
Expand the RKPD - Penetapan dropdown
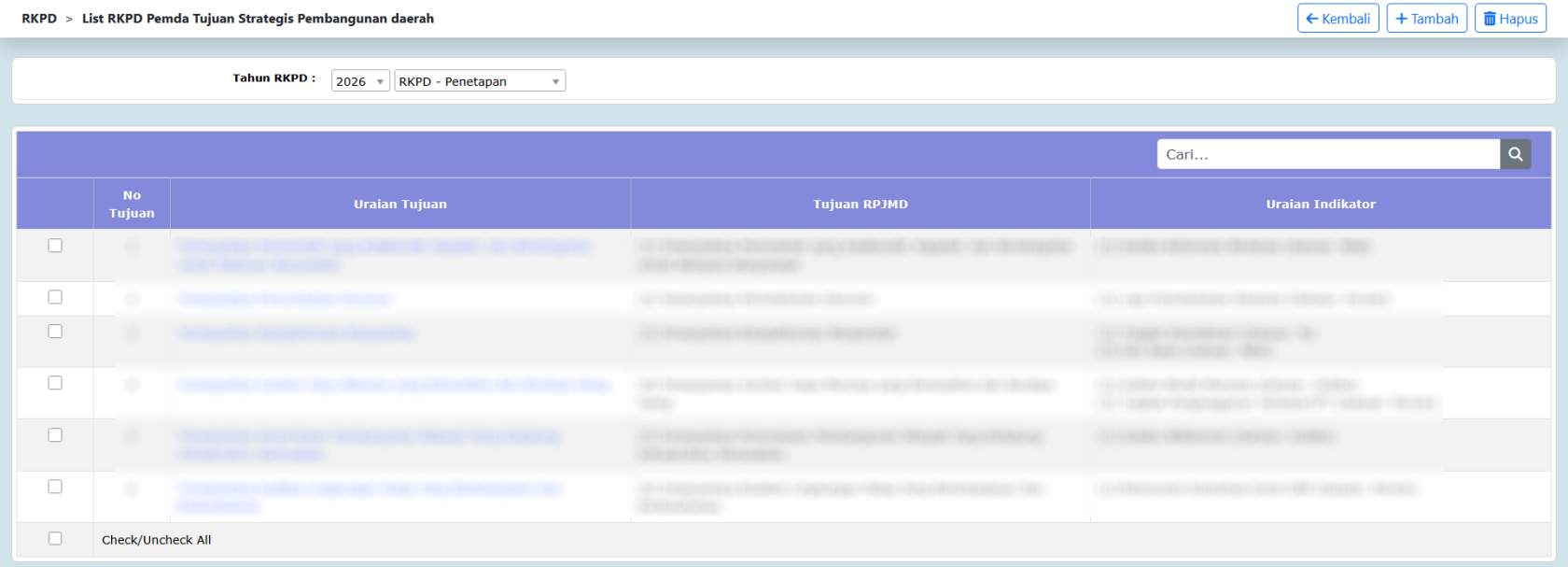coord(480,81)
